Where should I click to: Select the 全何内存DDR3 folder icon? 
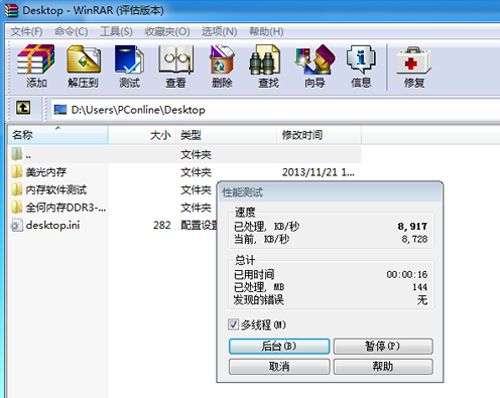(x=17, y=207)
